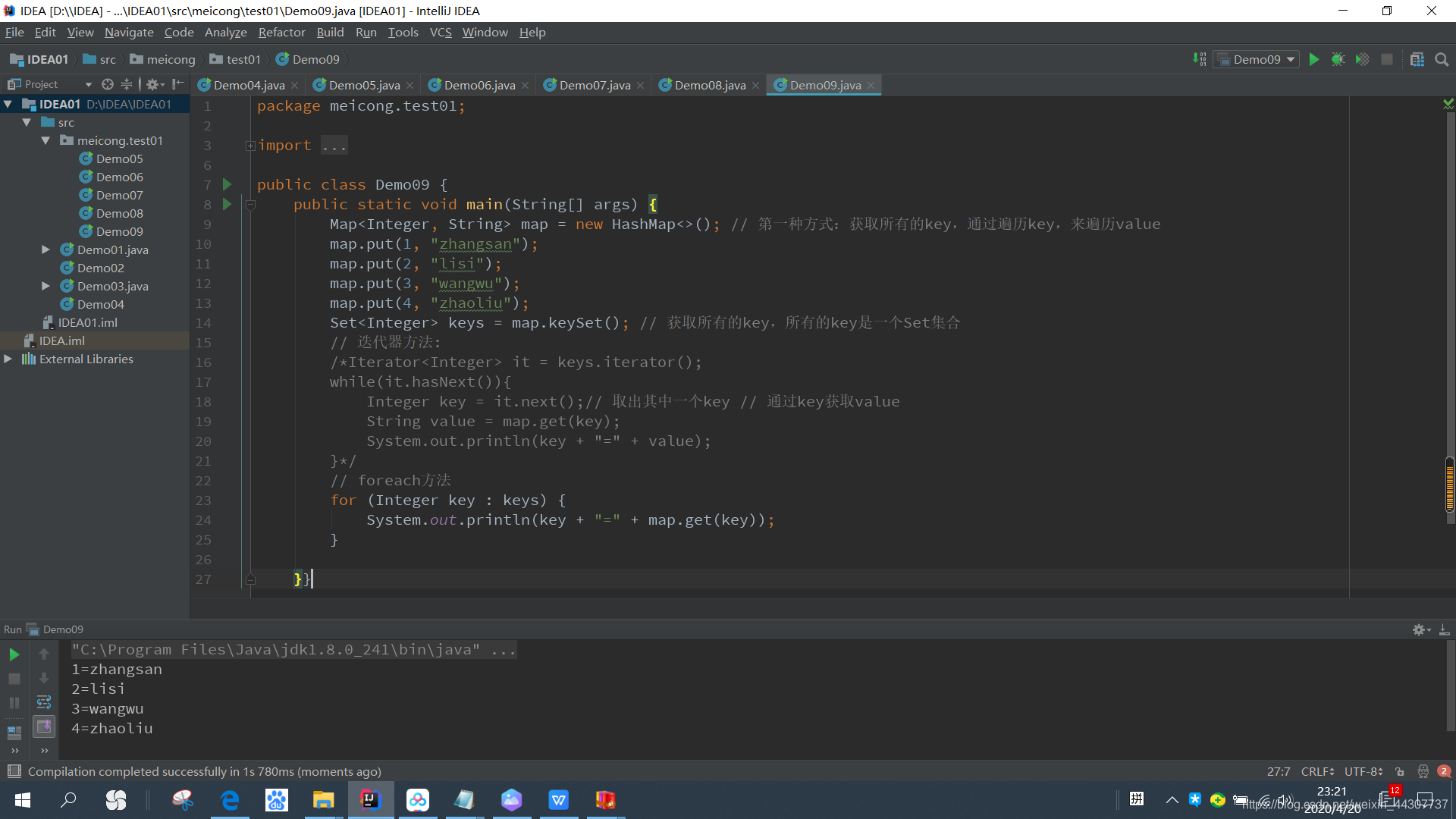The image size is (1456, 819).
Task: Click the tool windows quick-access icon
Action: click(x=14, y=771)
